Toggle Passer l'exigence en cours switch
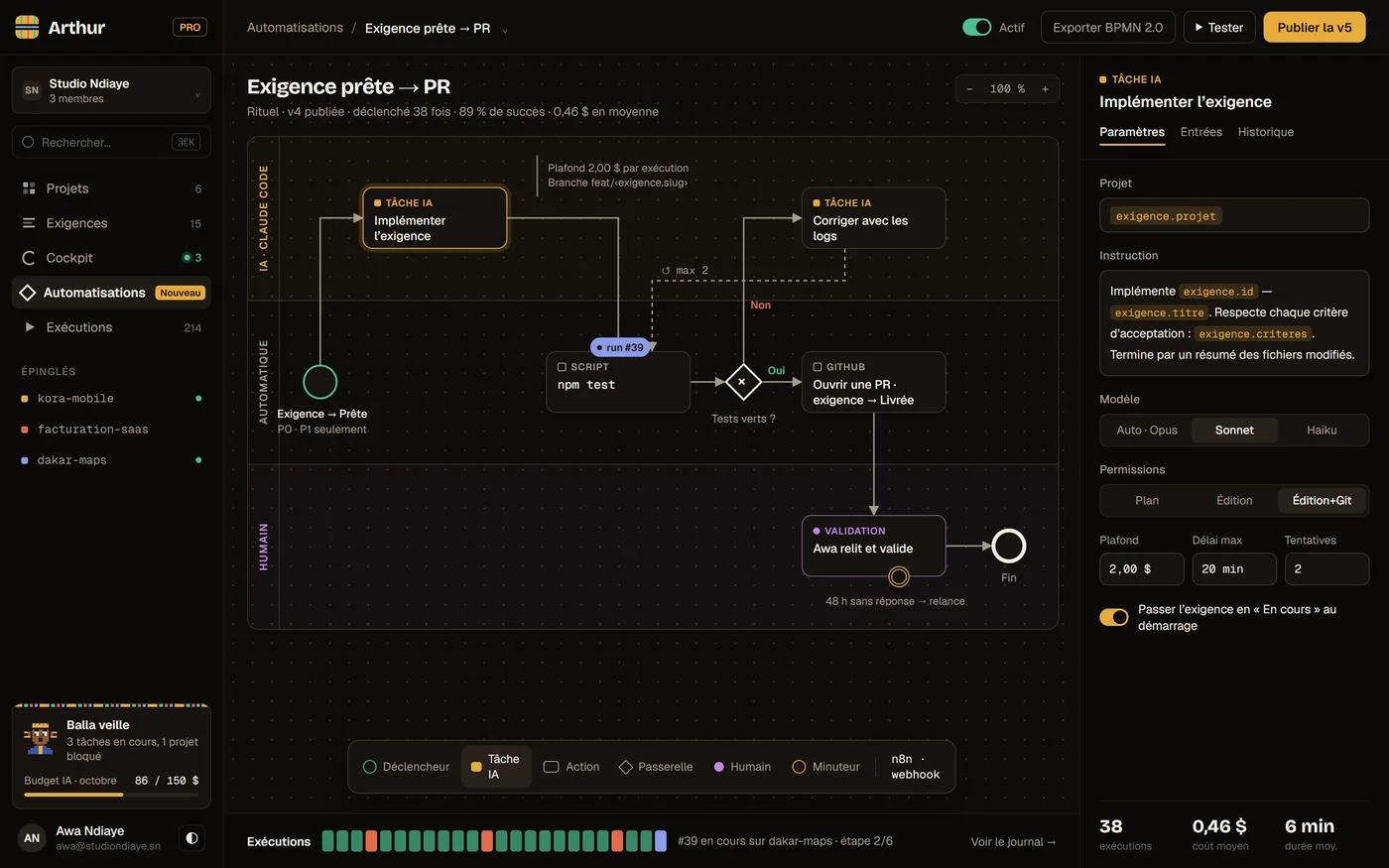 click(x=1114, y=617)
